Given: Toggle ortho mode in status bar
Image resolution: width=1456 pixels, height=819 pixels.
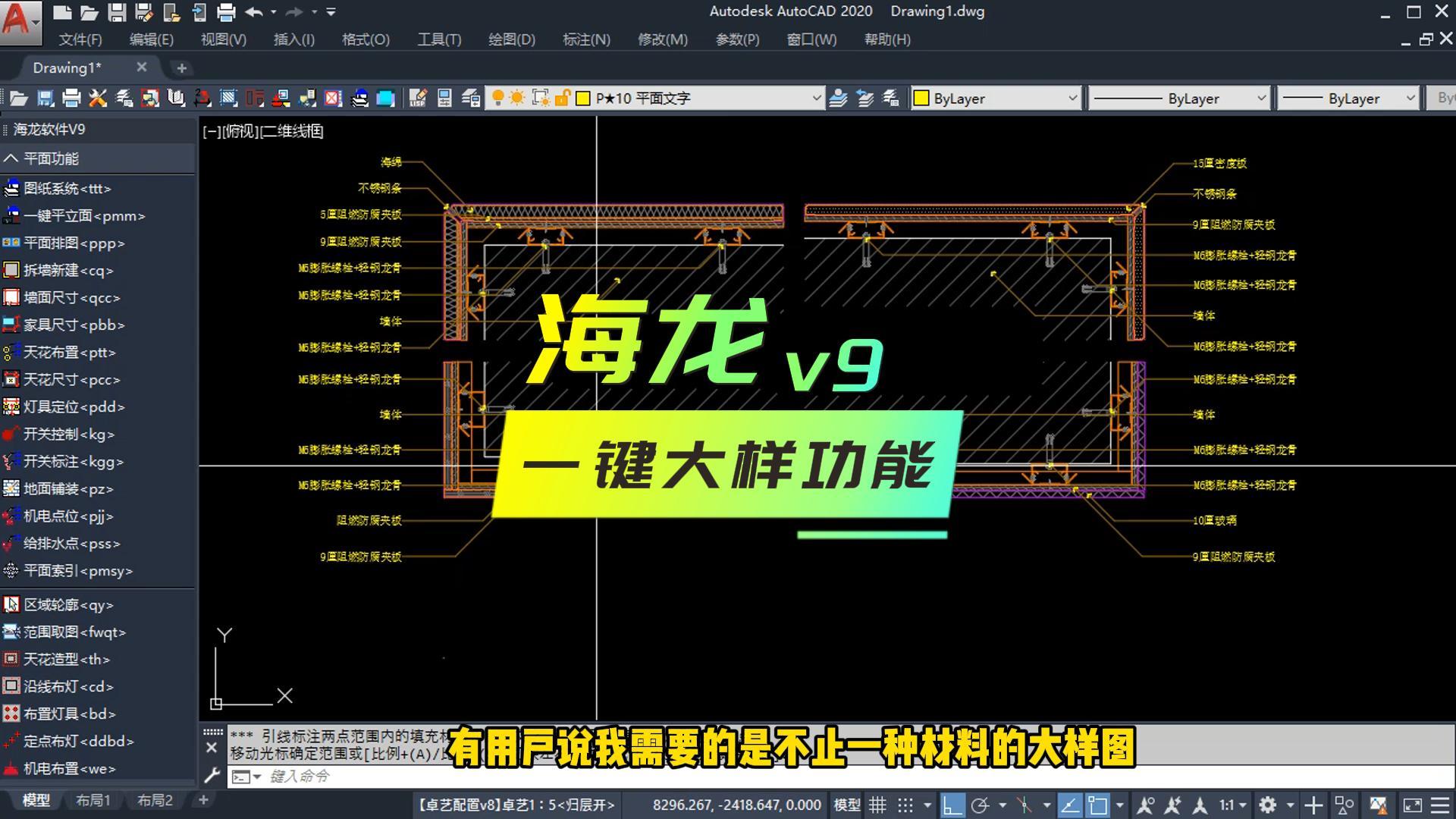Looking at the screenshot, I should (x=952, y=805).
